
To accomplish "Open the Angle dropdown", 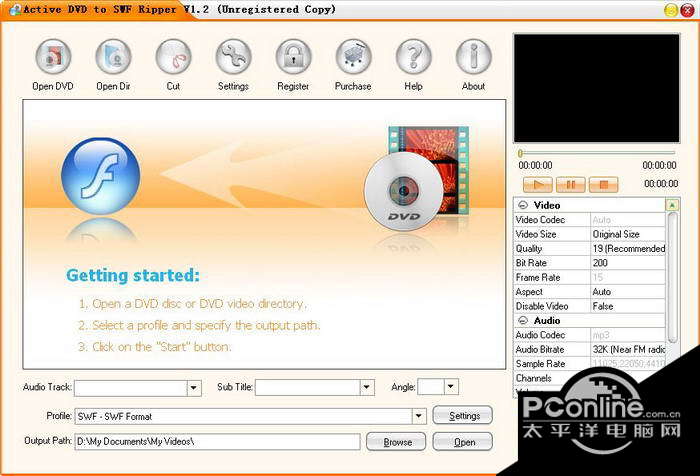I will pos(451,387).
